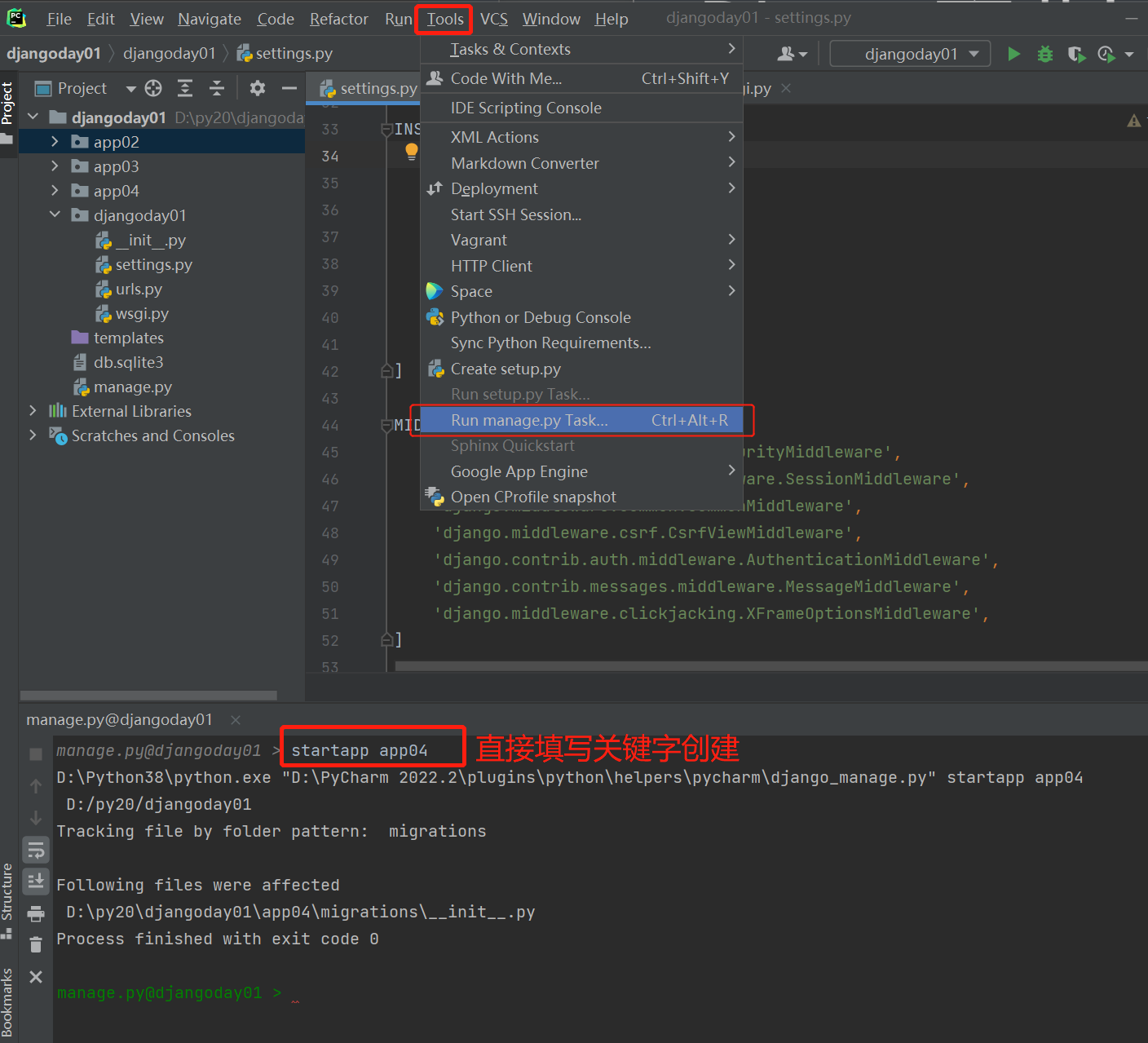Collapse the inner djangoday01 package folder
The width and height of the screenshot is (1148, 1043).
pos(55,215)
